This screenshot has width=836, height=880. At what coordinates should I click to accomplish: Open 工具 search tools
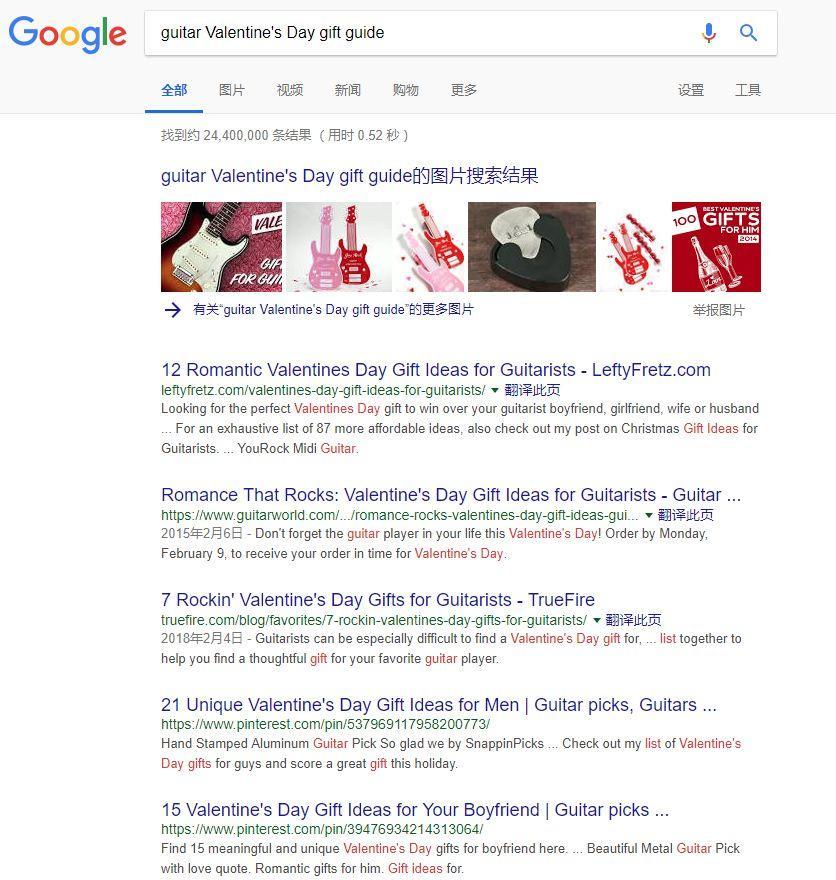point(748,90)
